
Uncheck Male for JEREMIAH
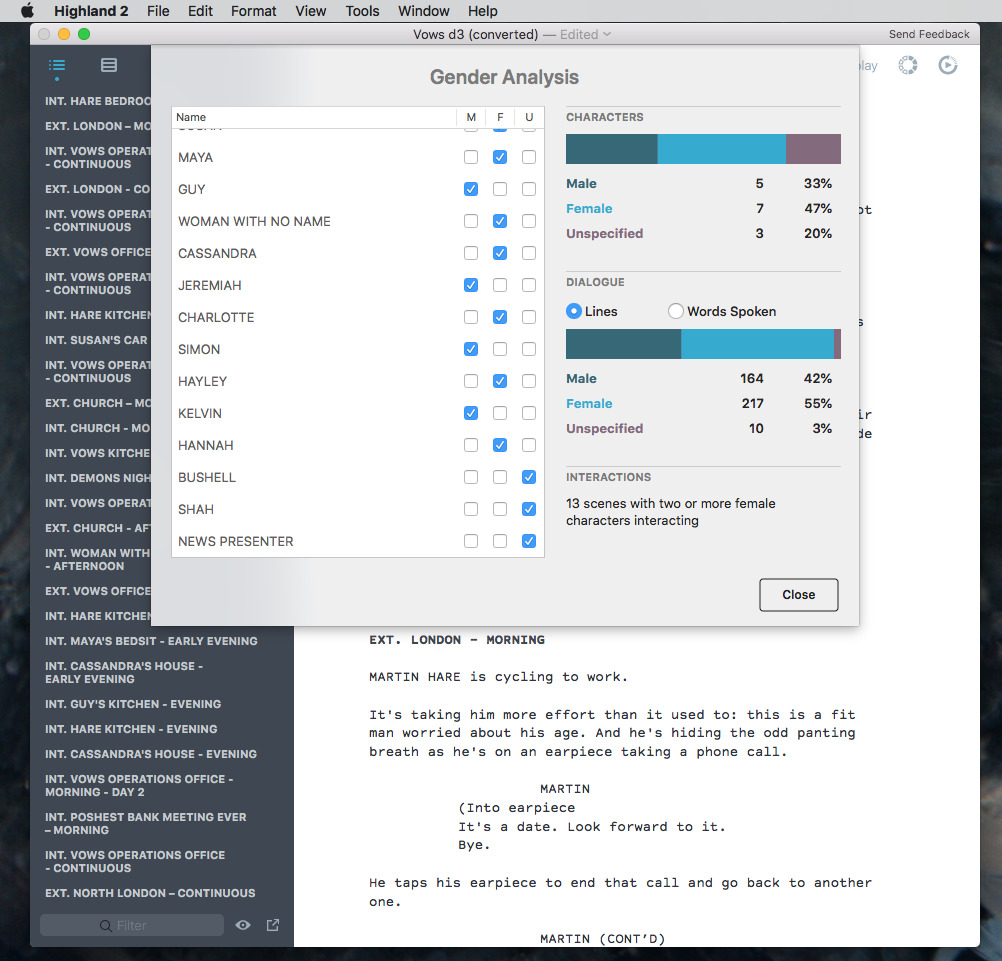[471, 285]
